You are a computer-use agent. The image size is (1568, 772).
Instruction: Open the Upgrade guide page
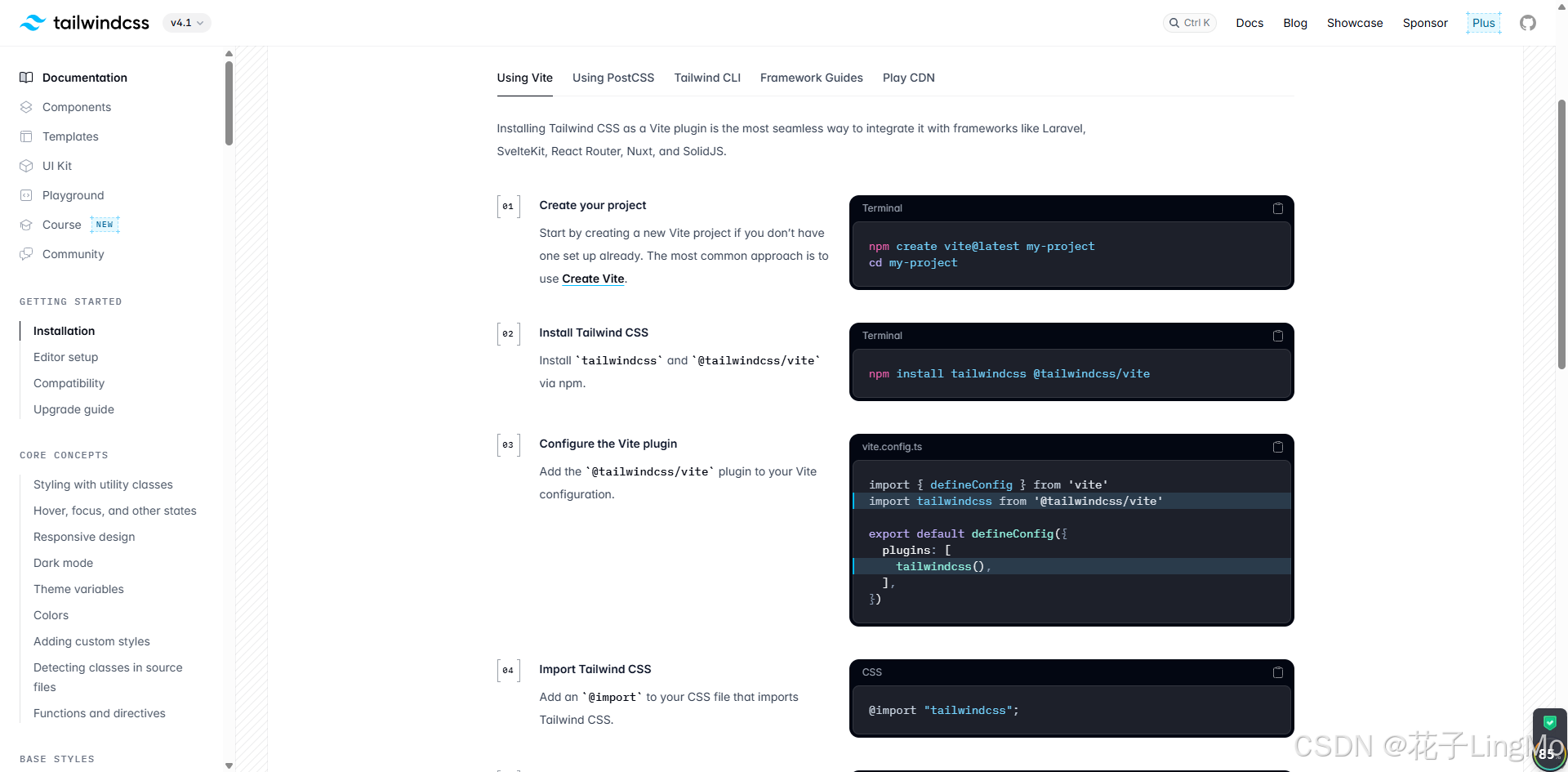tap(73, 409)
